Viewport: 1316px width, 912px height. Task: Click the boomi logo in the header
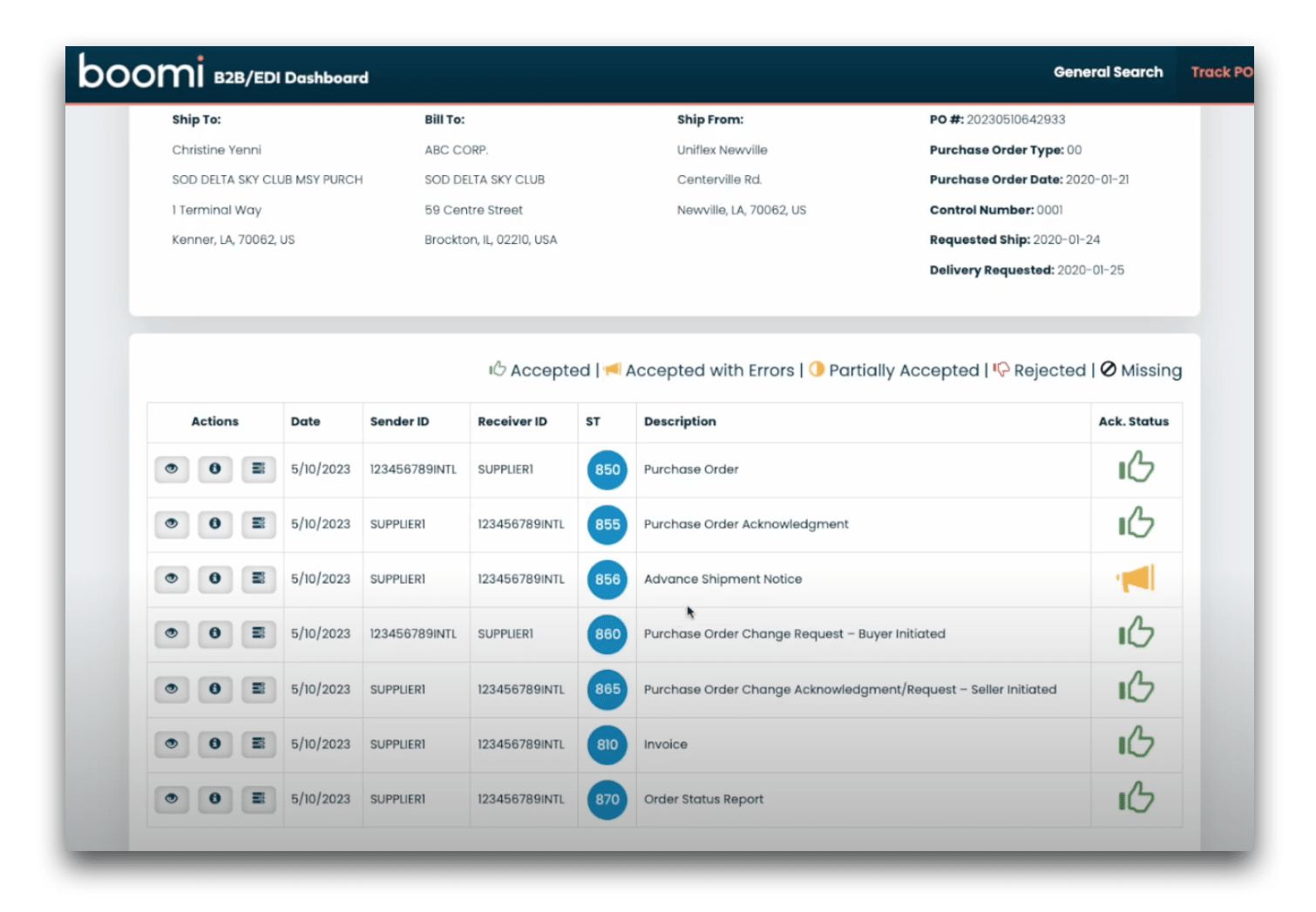click(141, 72)
